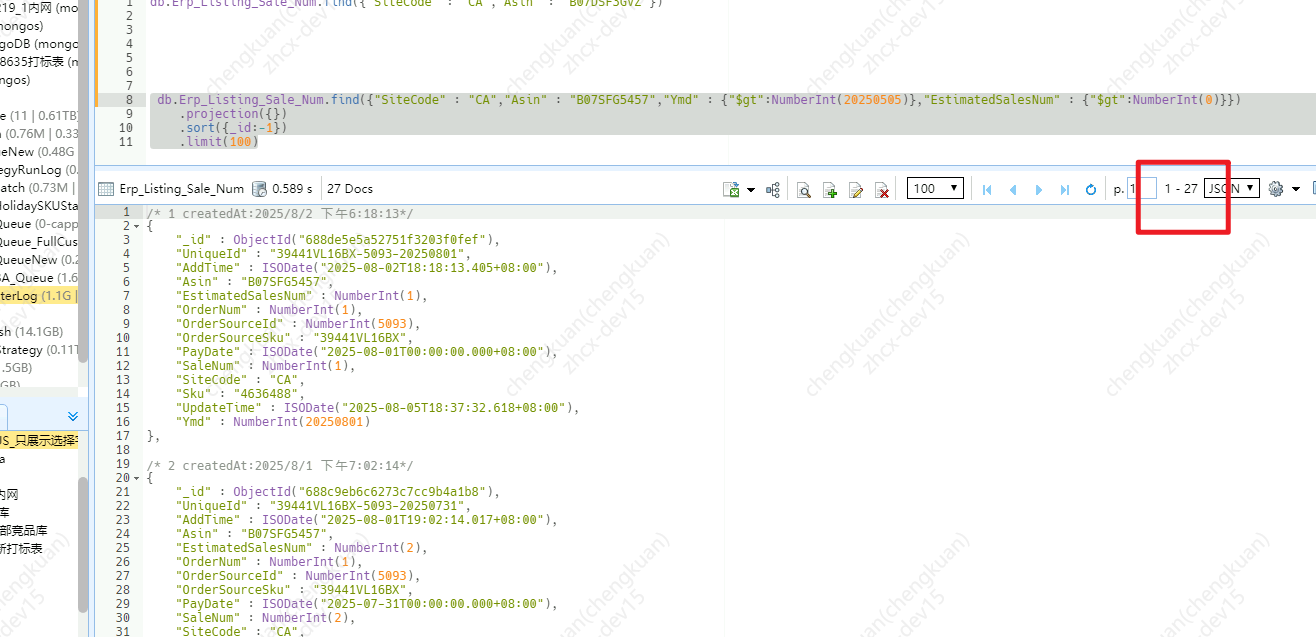Refresh the query results

coord(1091,189)
